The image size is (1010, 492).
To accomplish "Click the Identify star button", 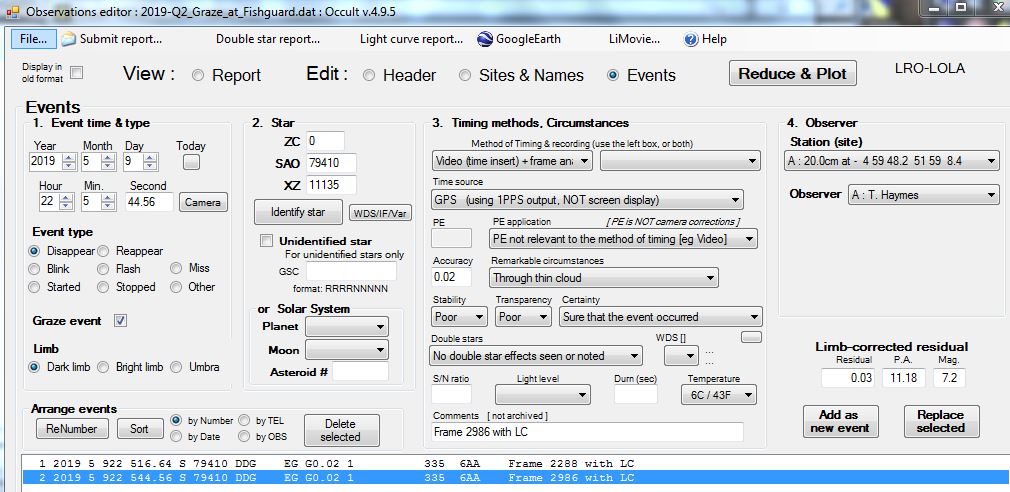I will [297, 212].
